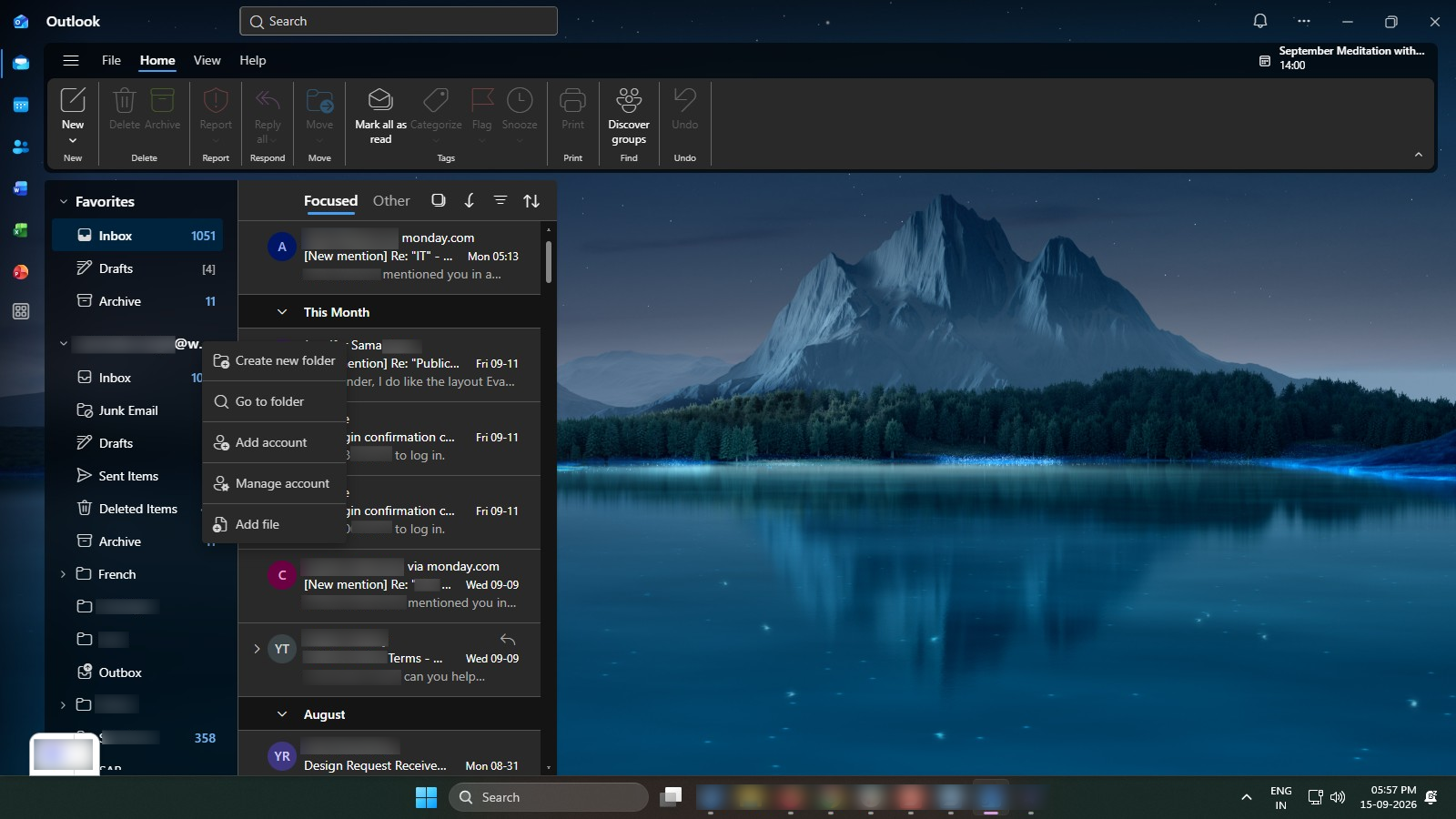Launch Excel from the left app rail
Image resolution: width=1456 pixels, height=819 pixels.
21,230
